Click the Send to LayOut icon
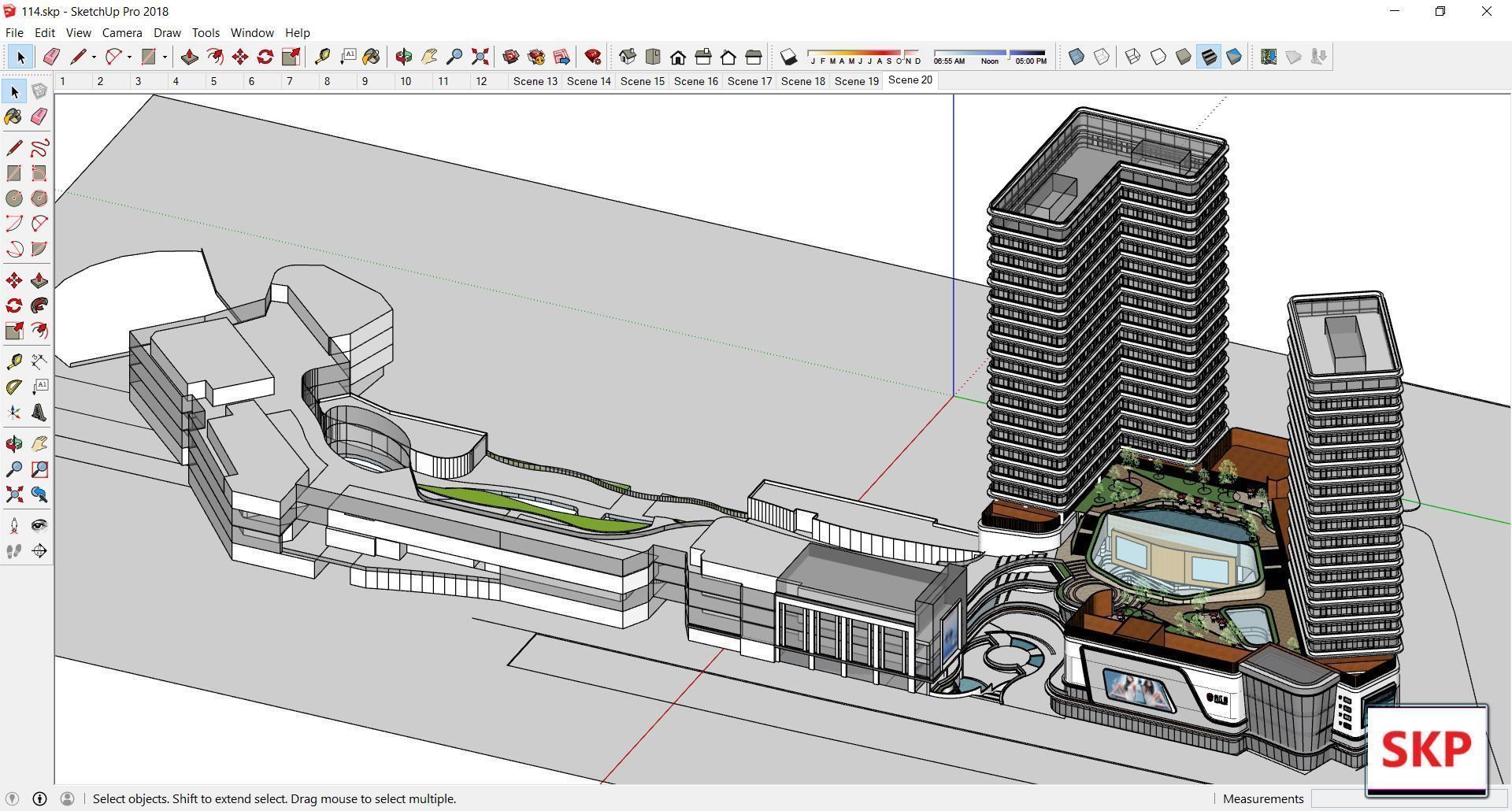This screenshot has height=811, width=1512. pos(561,57)
